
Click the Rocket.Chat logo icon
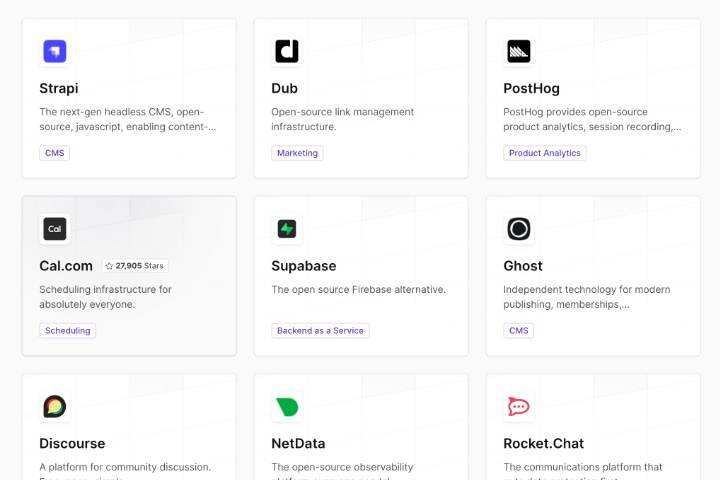point(518,407)
